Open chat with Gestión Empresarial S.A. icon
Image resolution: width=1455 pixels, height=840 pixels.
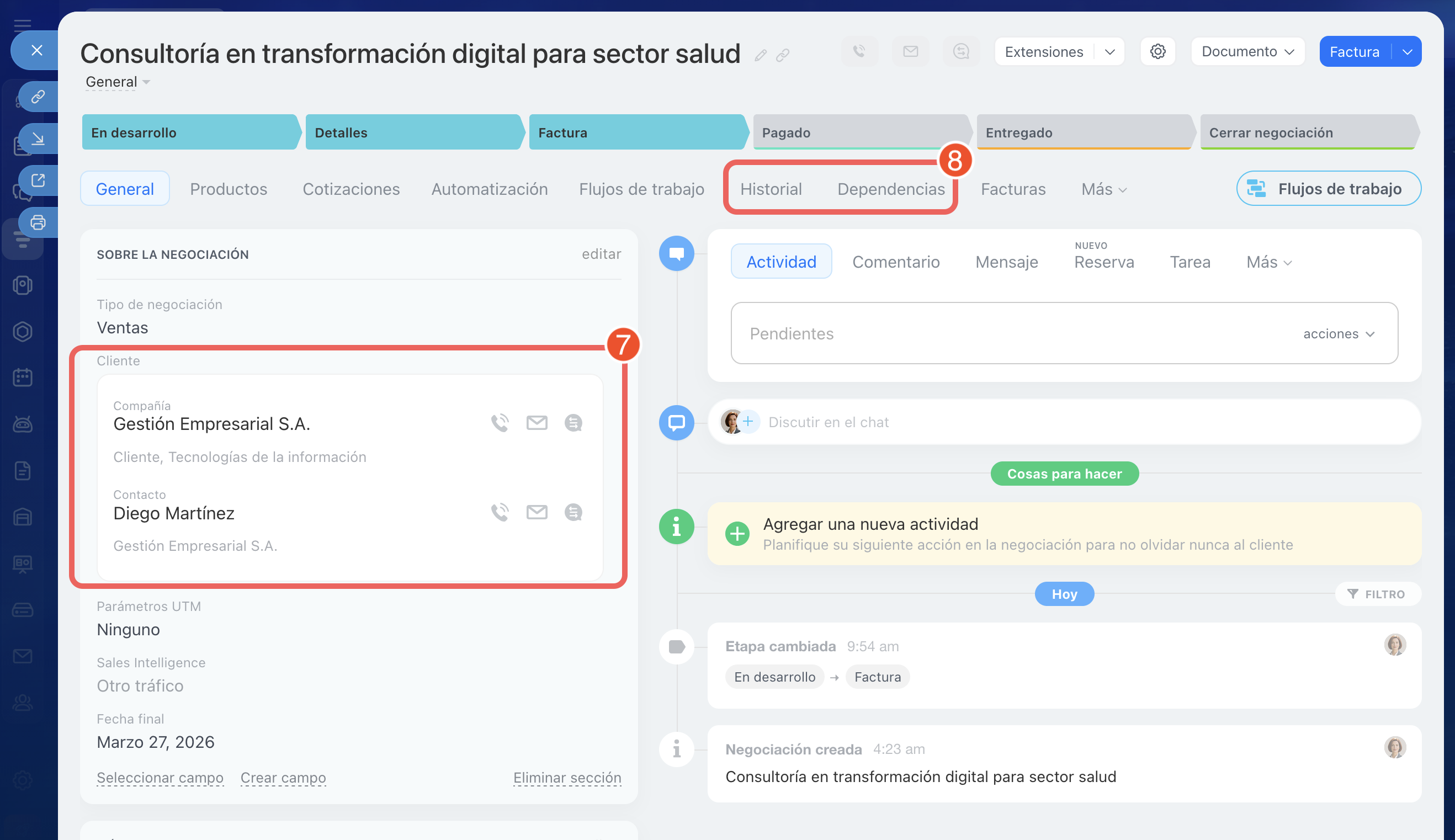(573, 423)
